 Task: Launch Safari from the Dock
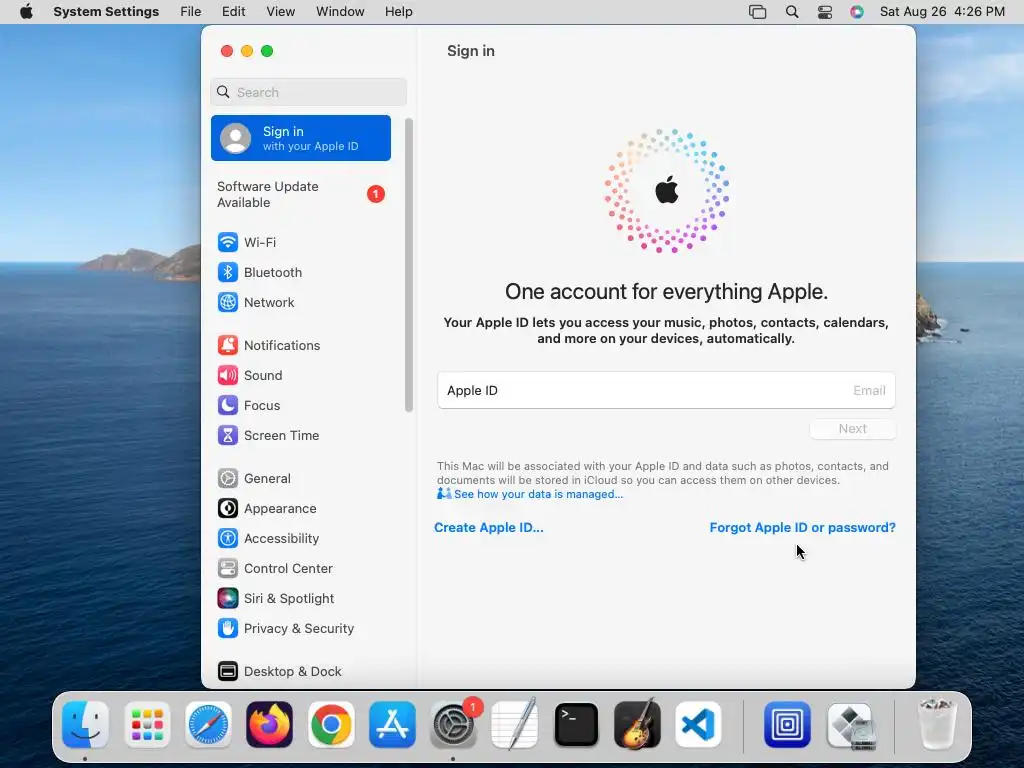click(208, 725)
